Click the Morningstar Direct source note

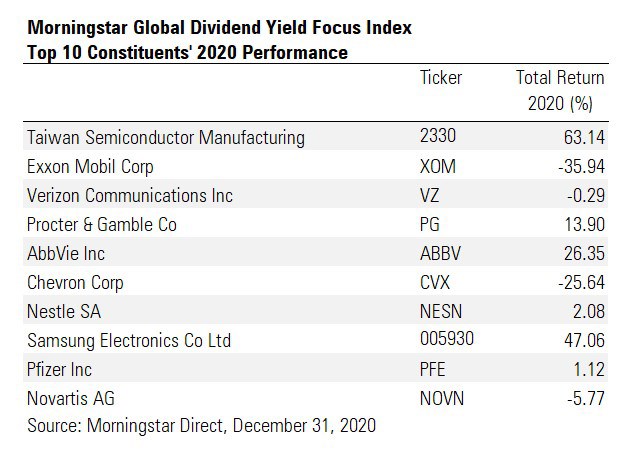[201, 426]
